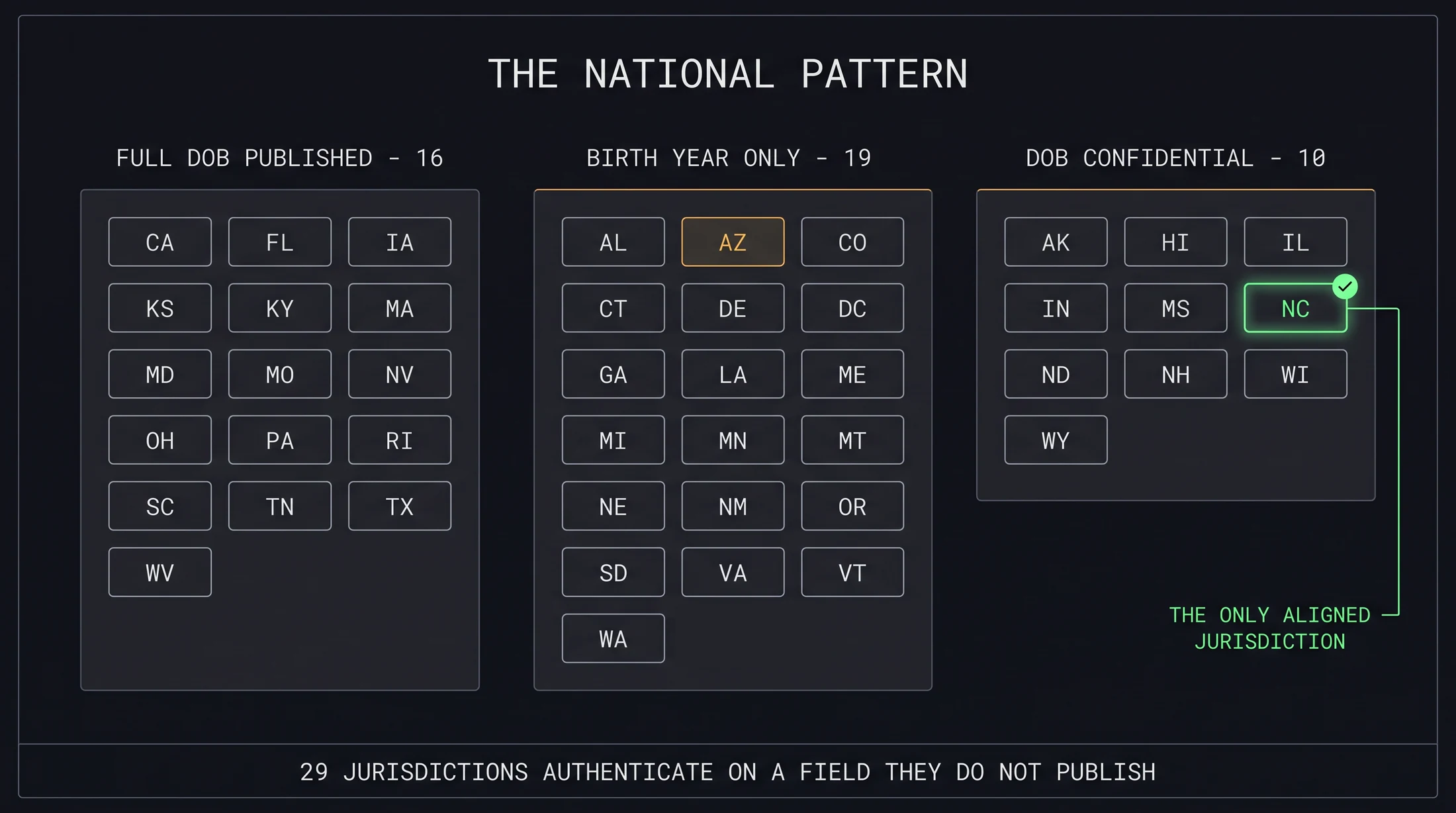This screenshot has width=1456, height=813.
Task: Choose the DC tile
Action: tap(852, 308)
